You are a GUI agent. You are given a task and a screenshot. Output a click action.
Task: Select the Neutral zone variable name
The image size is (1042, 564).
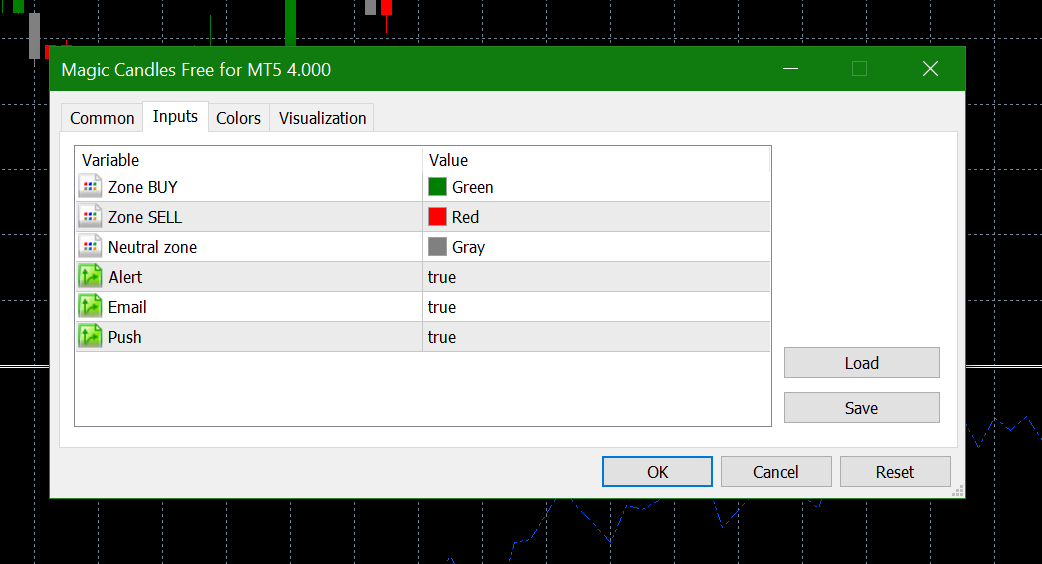(152, 247)
